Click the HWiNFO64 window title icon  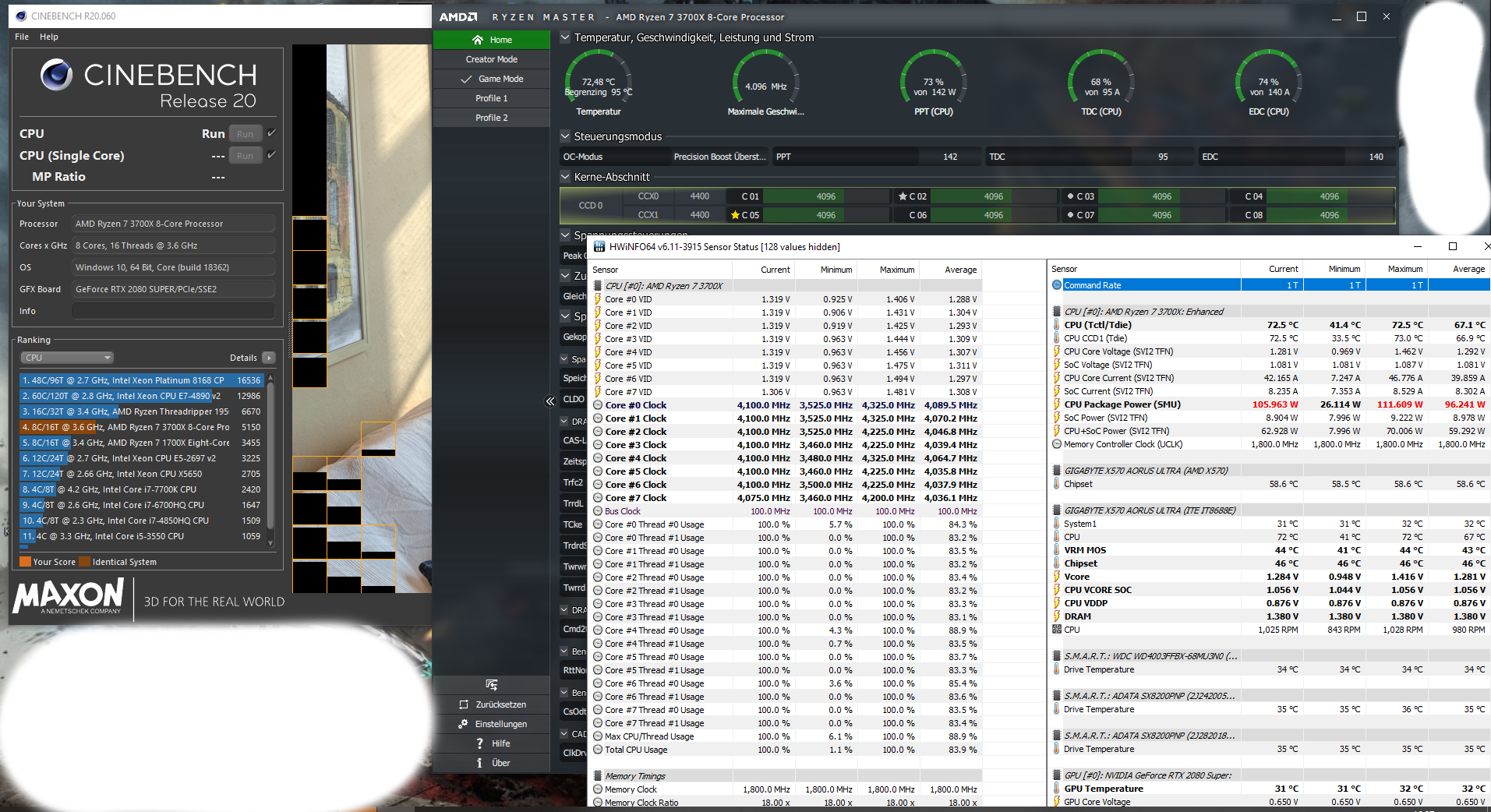[599, 246]
